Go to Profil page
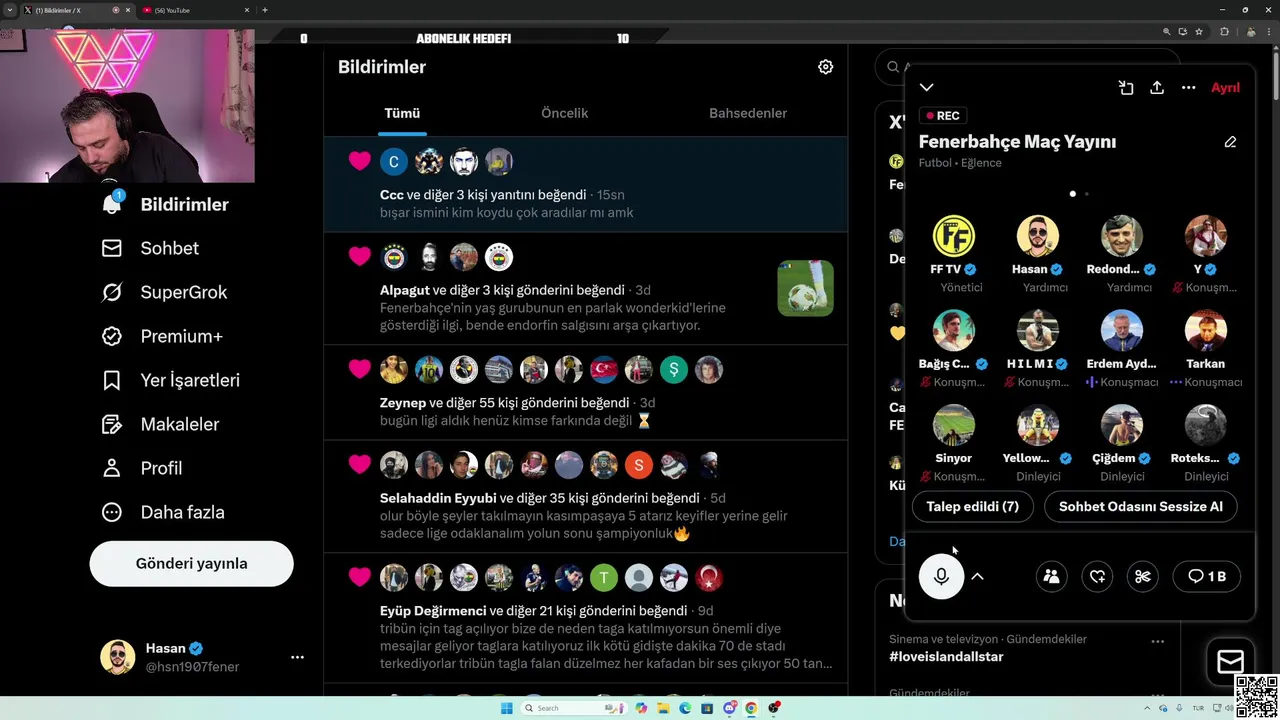The height and width of the screenshot is (720, 1280). (x=141, y=468)
